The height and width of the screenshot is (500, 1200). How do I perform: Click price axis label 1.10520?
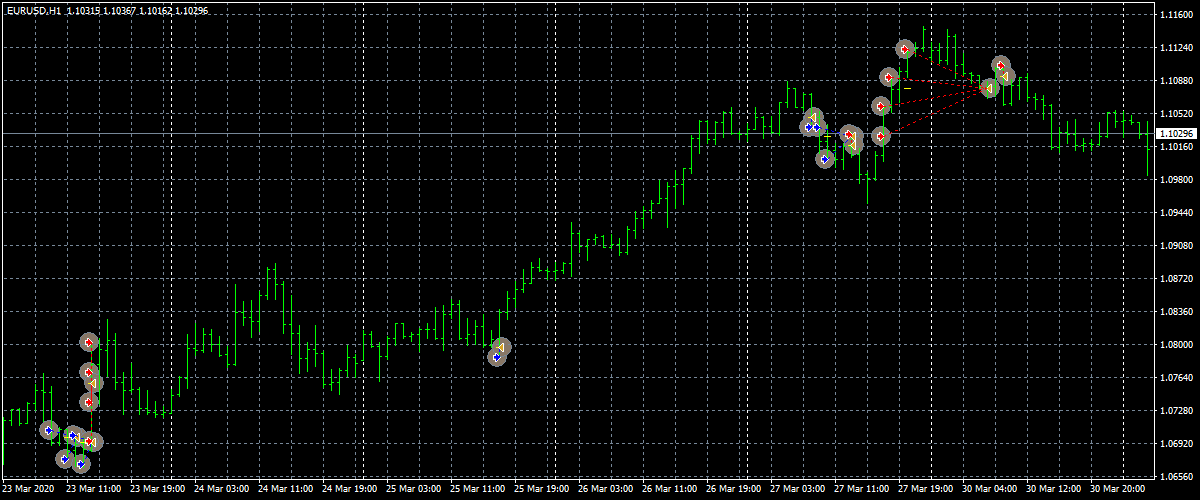click(x=1176, y=114)
